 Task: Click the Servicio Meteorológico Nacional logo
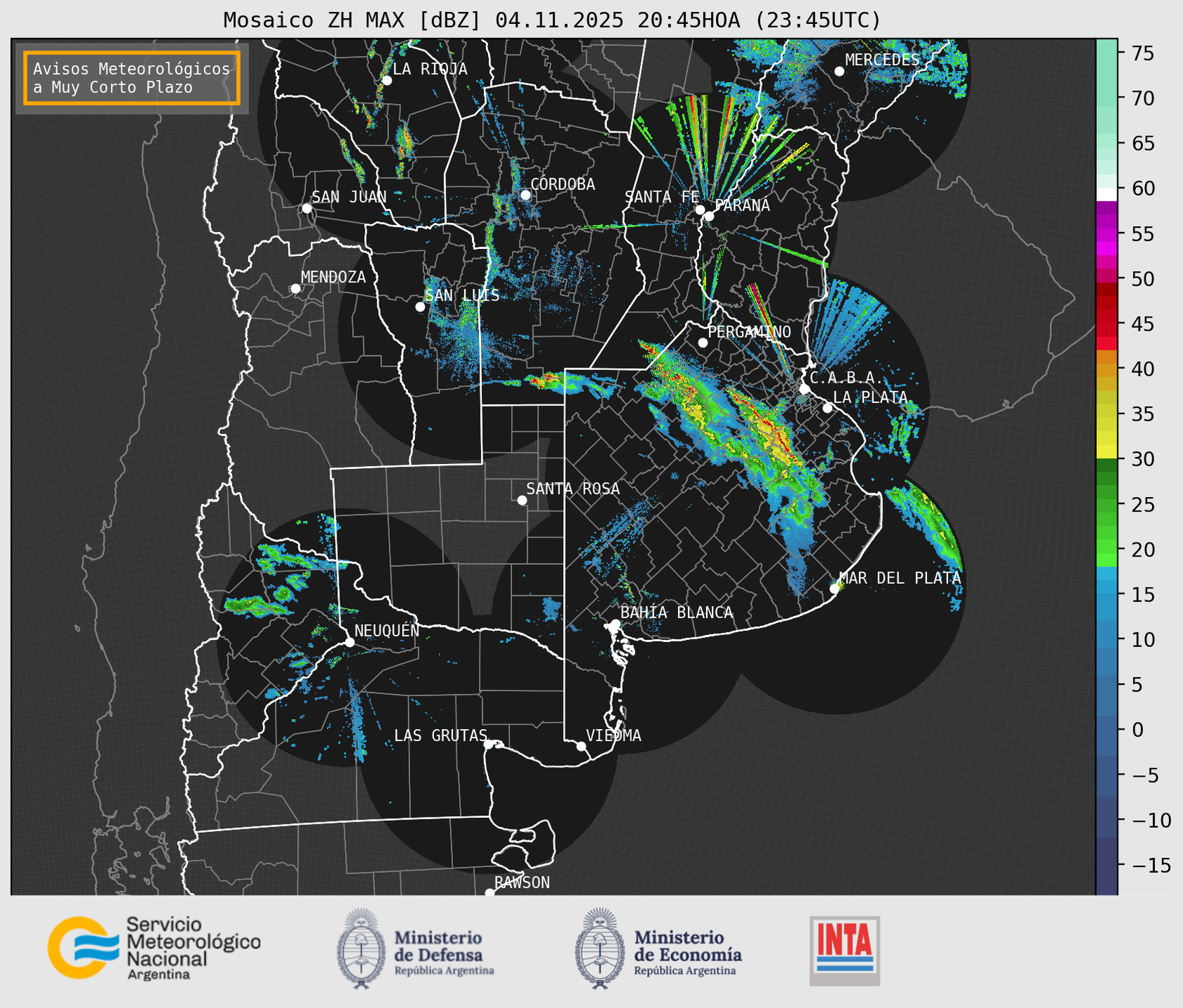tap(154, 948)
